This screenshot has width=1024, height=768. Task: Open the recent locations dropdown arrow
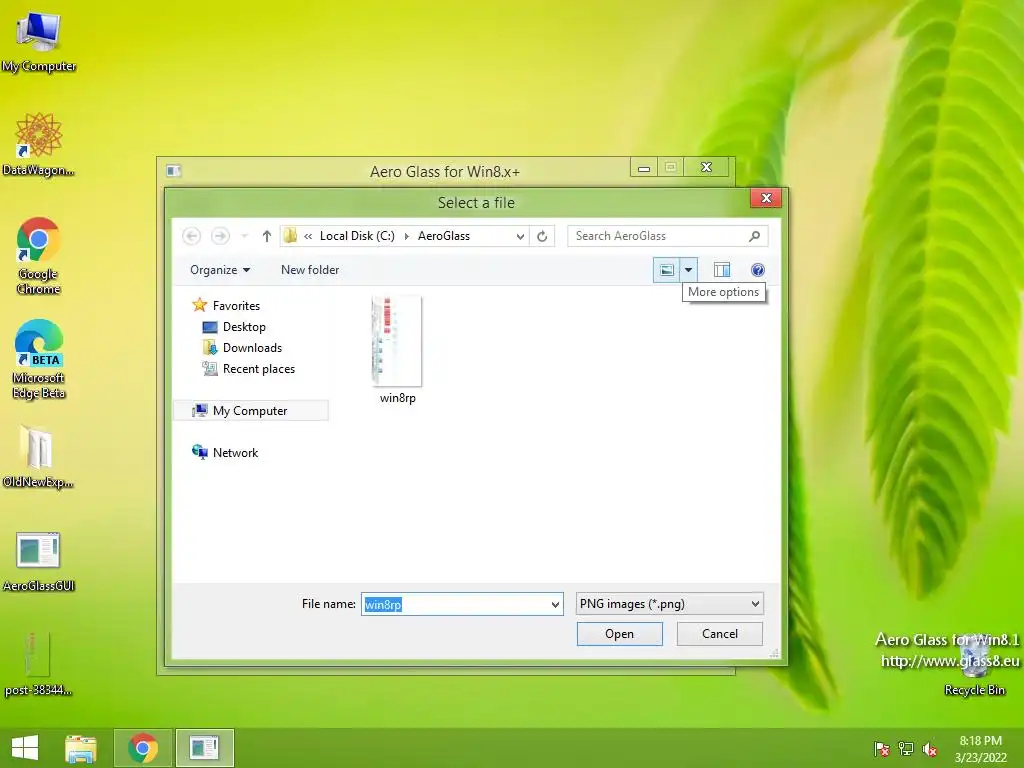click(244, 236)
